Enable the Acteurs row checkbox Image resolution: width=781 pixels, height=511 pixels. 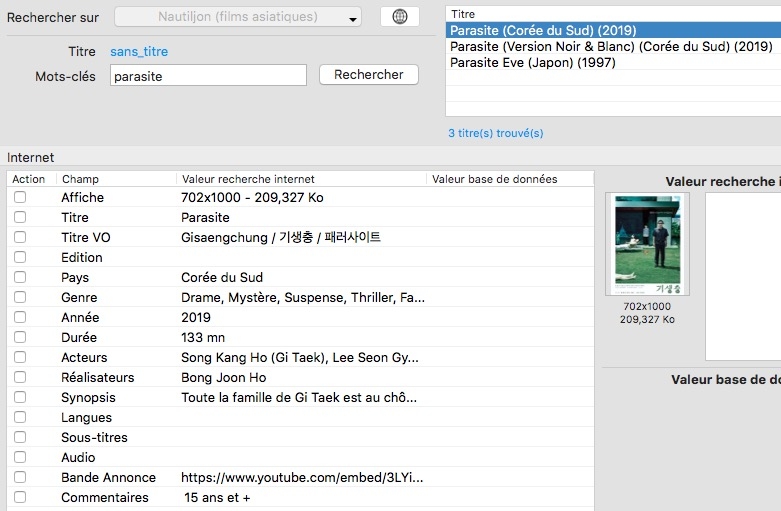click(x=20, y=358)
